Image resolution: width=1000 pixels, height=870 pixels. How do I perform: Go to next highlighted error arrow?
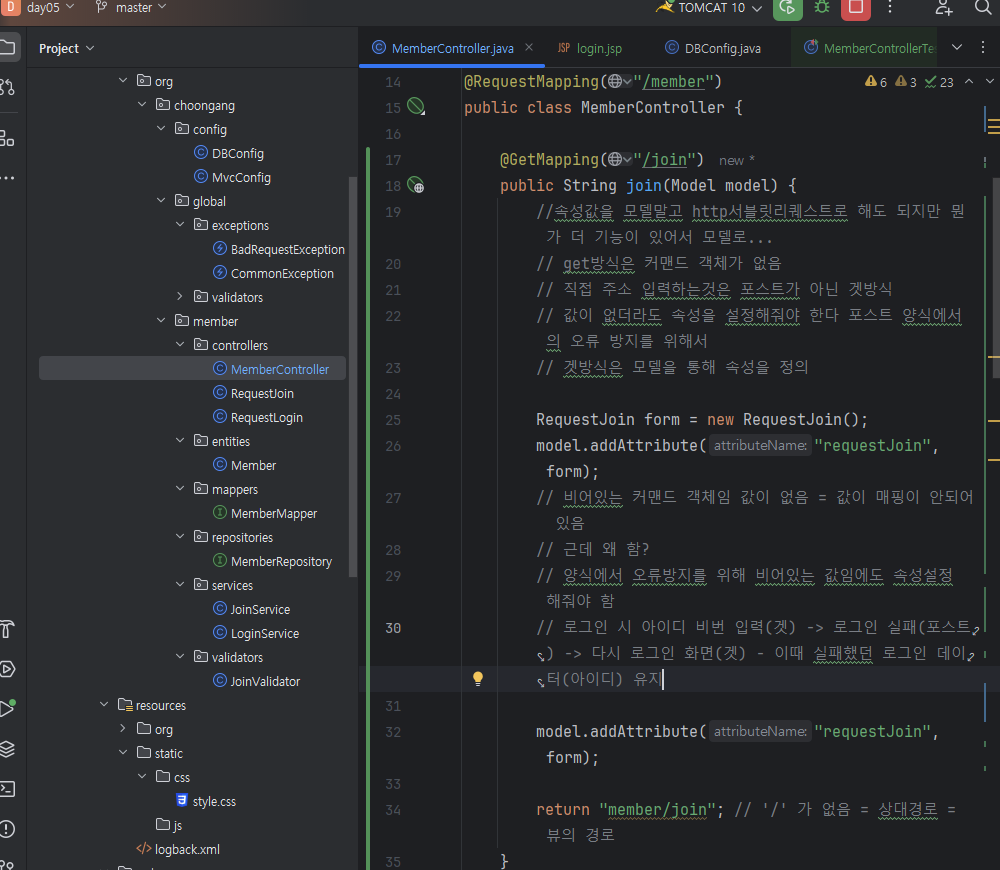[x=989, y=82]
